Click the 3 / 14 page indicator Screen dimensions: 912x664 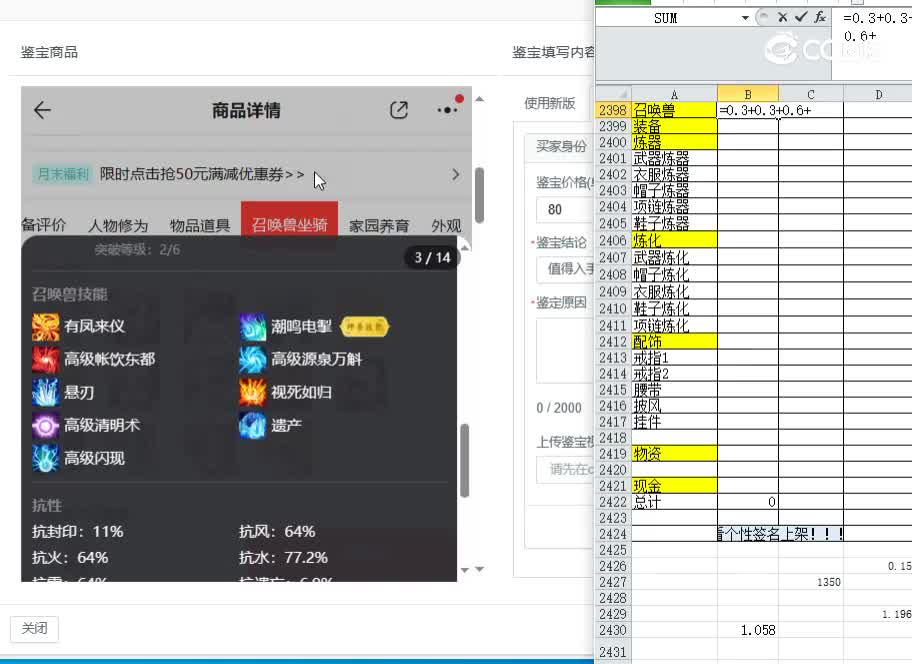click(x=432, y=258)
